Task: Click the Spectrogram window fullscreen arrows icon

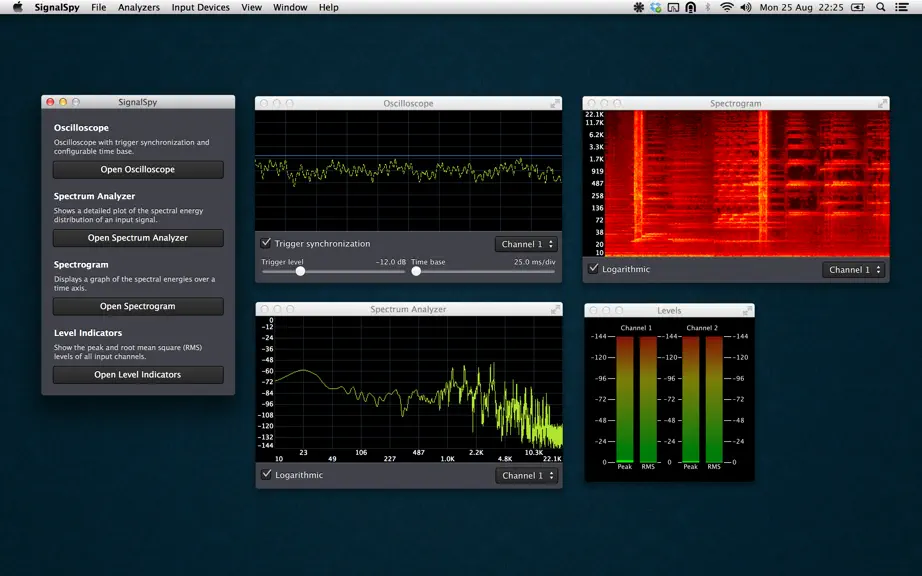Action: pos(882,103)
